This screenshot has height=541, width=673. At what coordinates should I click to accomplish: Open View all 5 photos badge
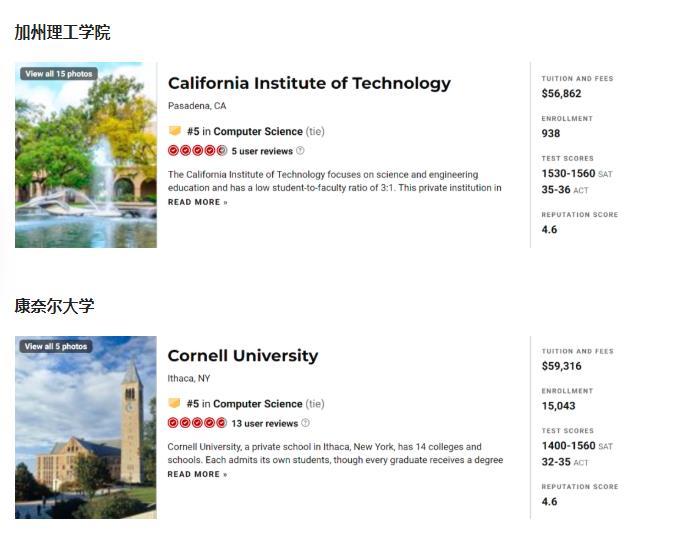click(56, 346)
